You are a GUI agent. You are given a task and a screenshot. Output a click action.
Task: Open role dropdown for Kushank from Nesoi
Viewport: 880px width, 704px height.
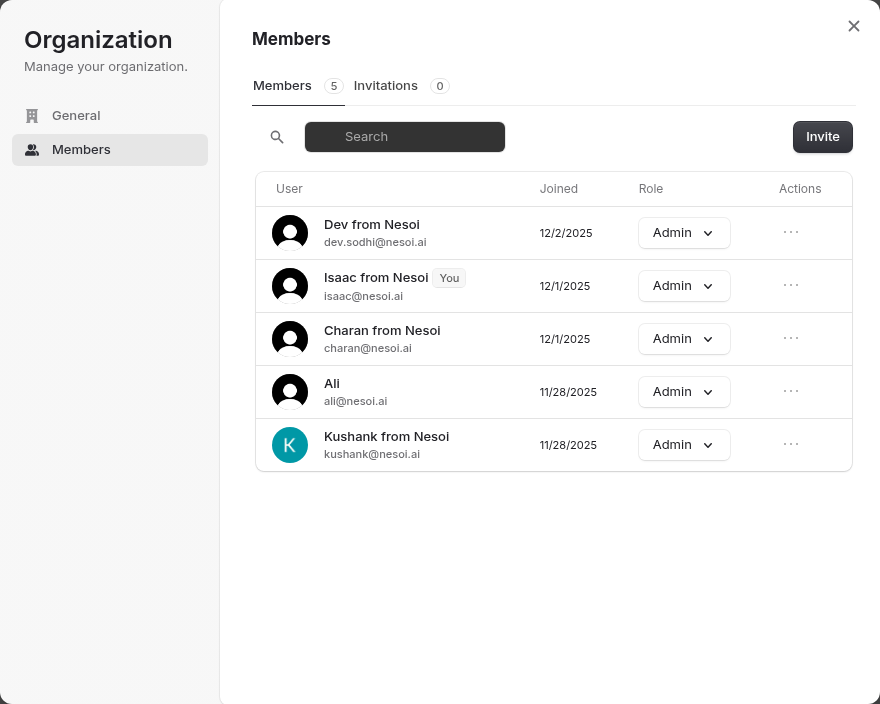click(684, 445)
